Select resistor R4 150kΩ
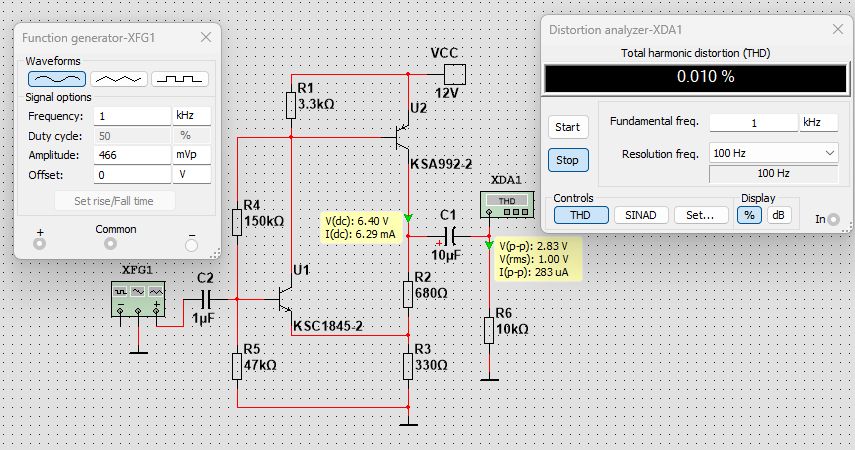The width and height of the screenshot is (855, 450). (237, 223)
